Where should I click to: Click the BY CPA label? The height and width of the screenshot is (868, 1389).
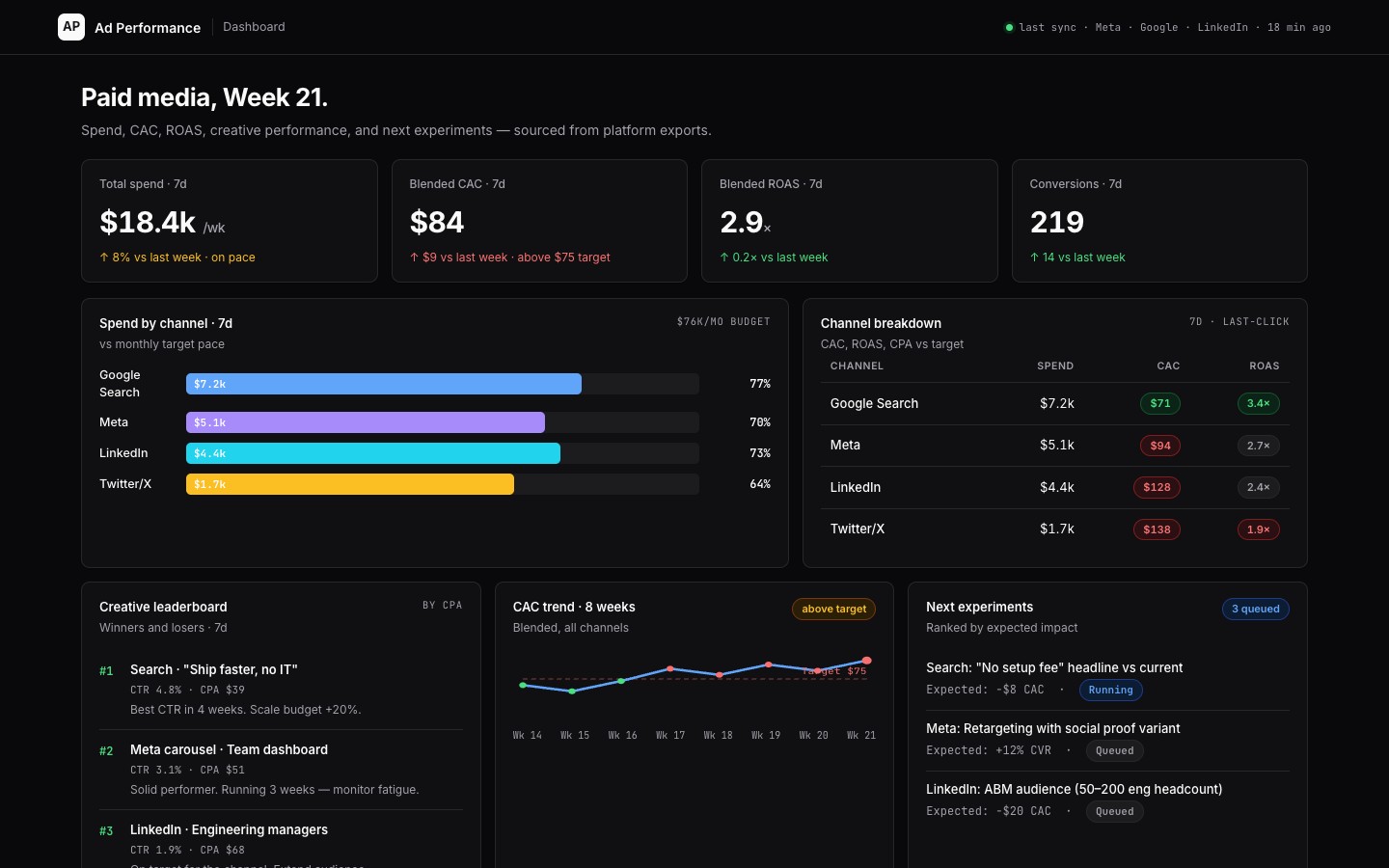point(443,606)
